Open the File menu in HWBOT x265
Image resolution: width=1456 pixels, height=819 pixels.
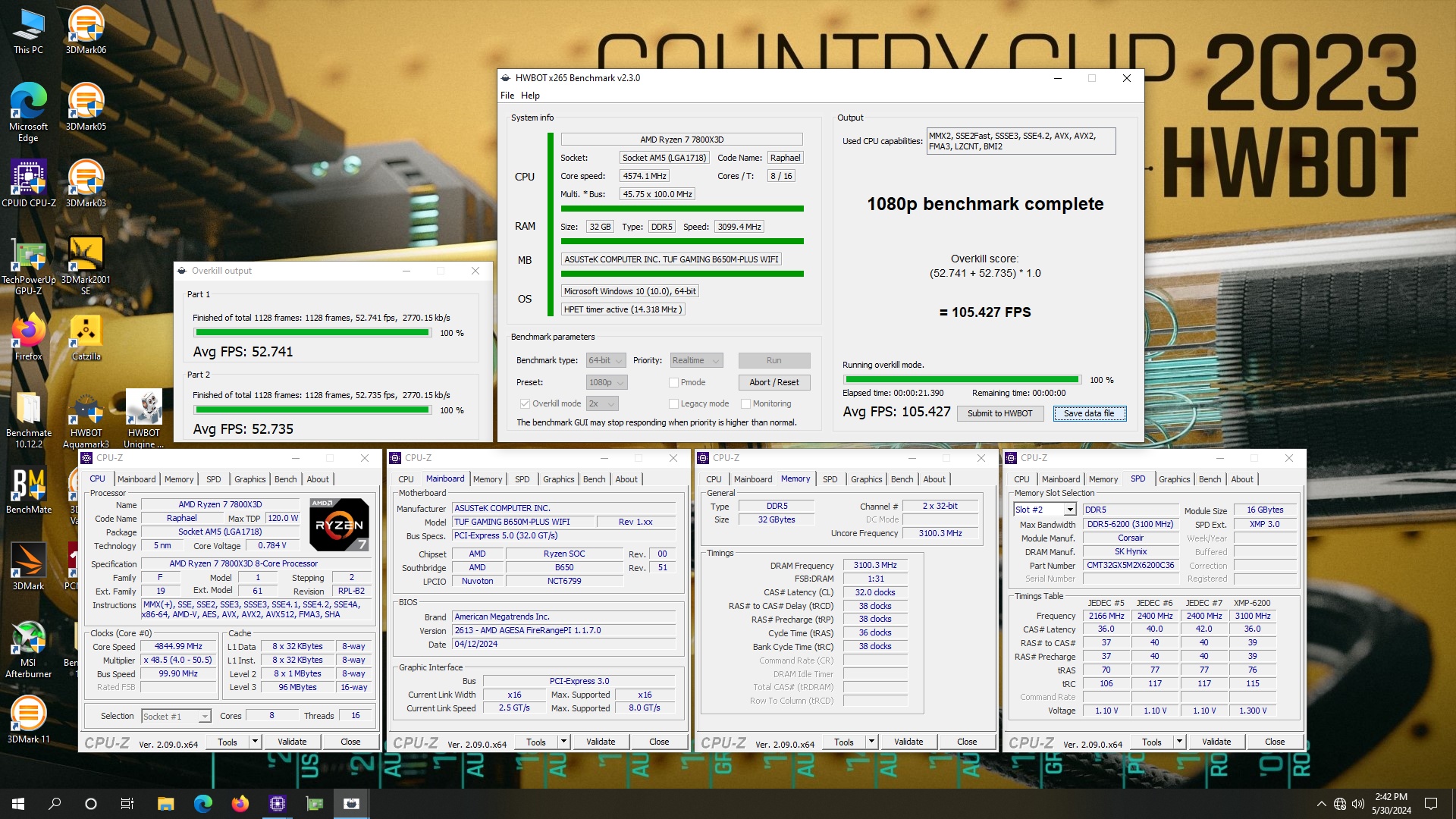pyautogui.click(x=507, y=96)
